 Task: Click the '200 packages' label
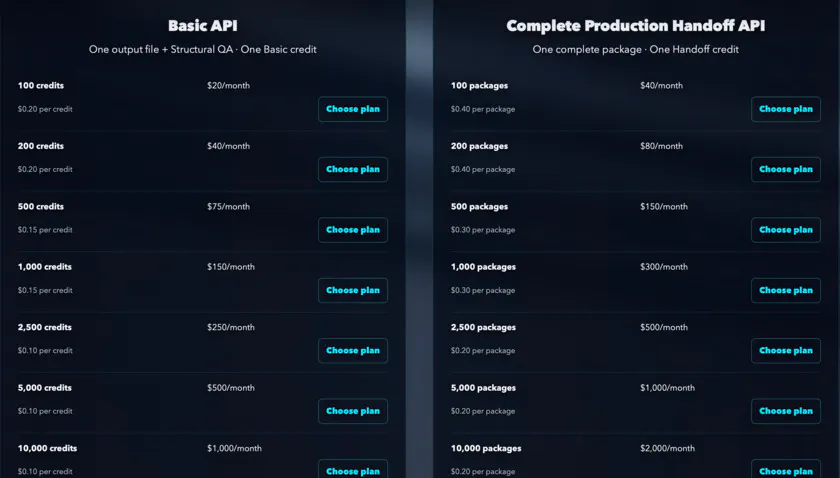[479, 146]
